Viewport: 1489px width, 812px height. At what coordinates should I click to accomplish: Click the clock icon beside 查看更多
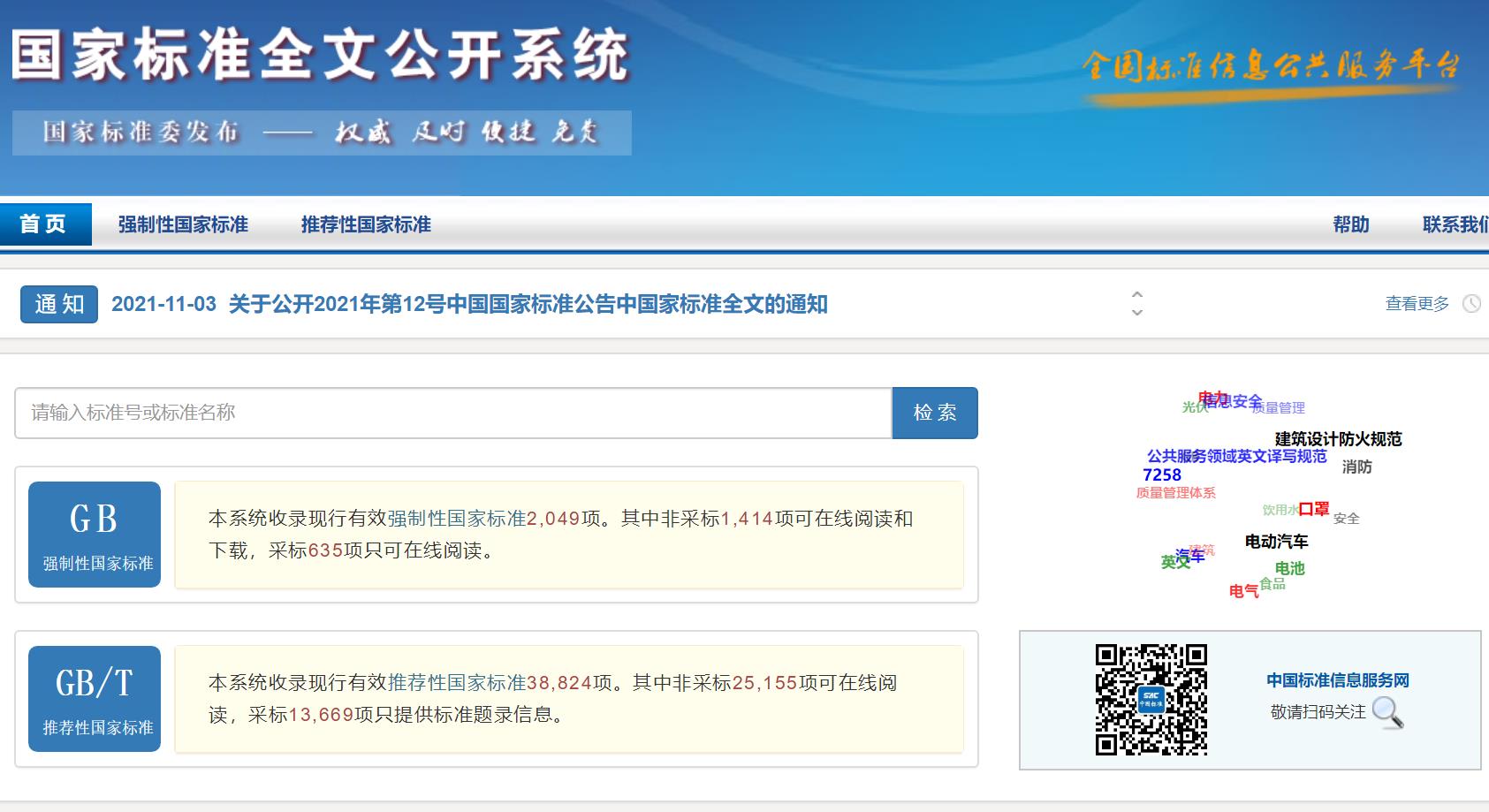tap(1471, 304)
